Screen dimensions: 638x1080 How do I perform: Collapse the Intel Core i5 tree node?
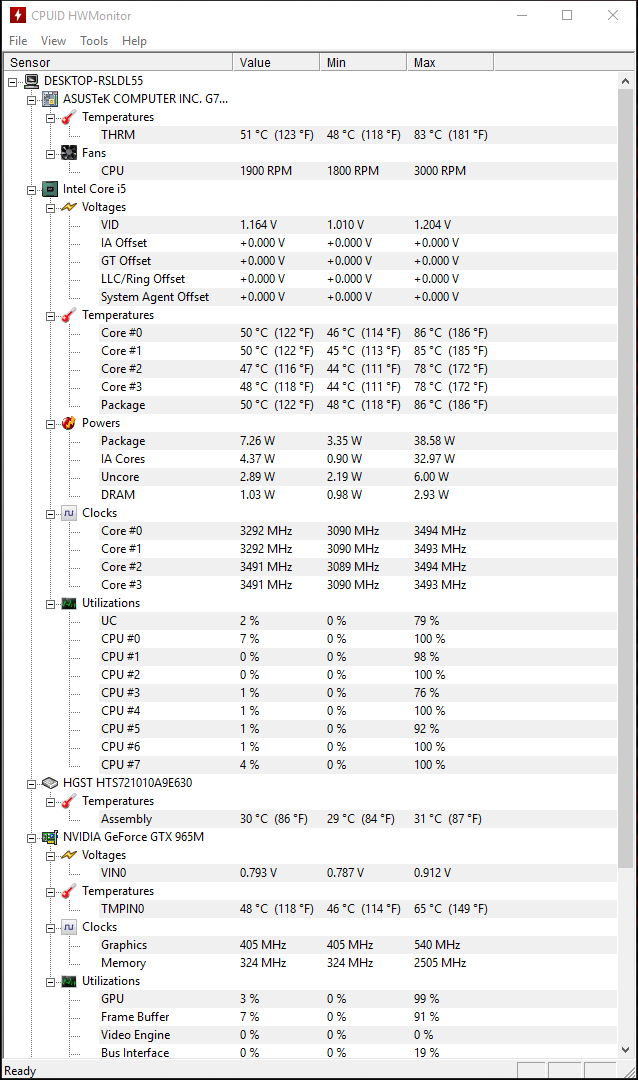[32, 189]
